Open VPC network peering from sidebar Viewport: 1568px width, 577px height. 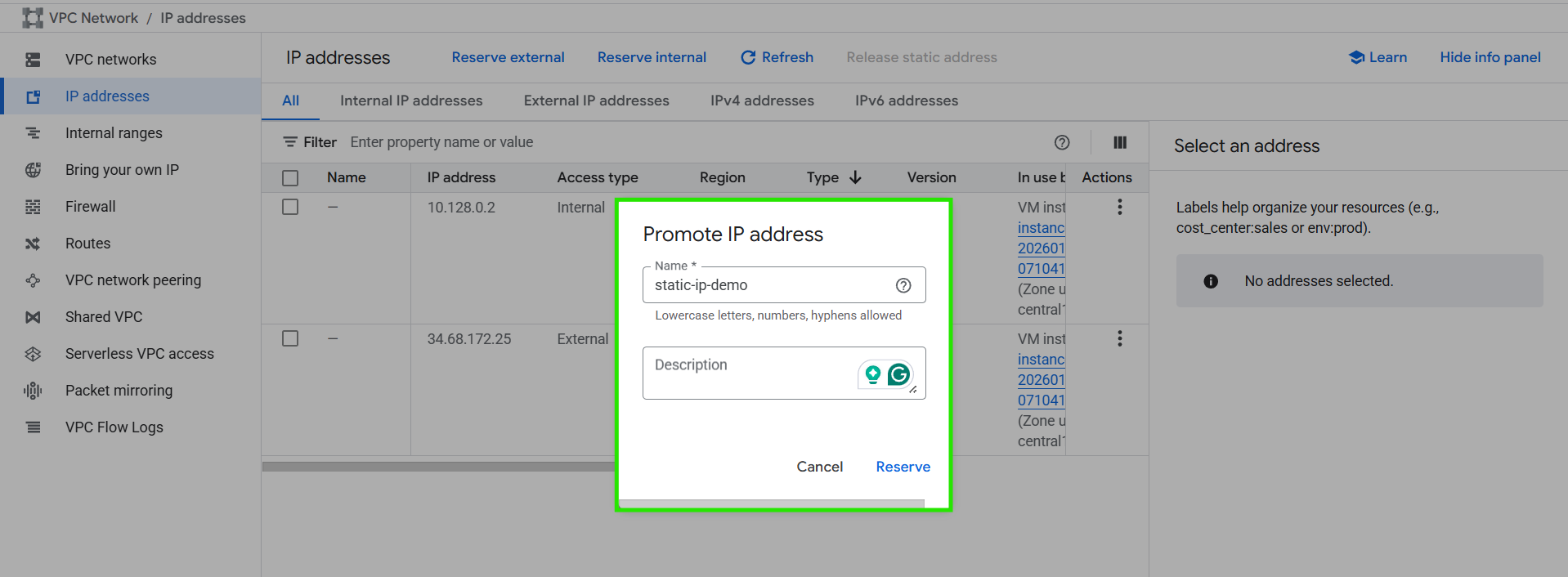pos(132,280)
